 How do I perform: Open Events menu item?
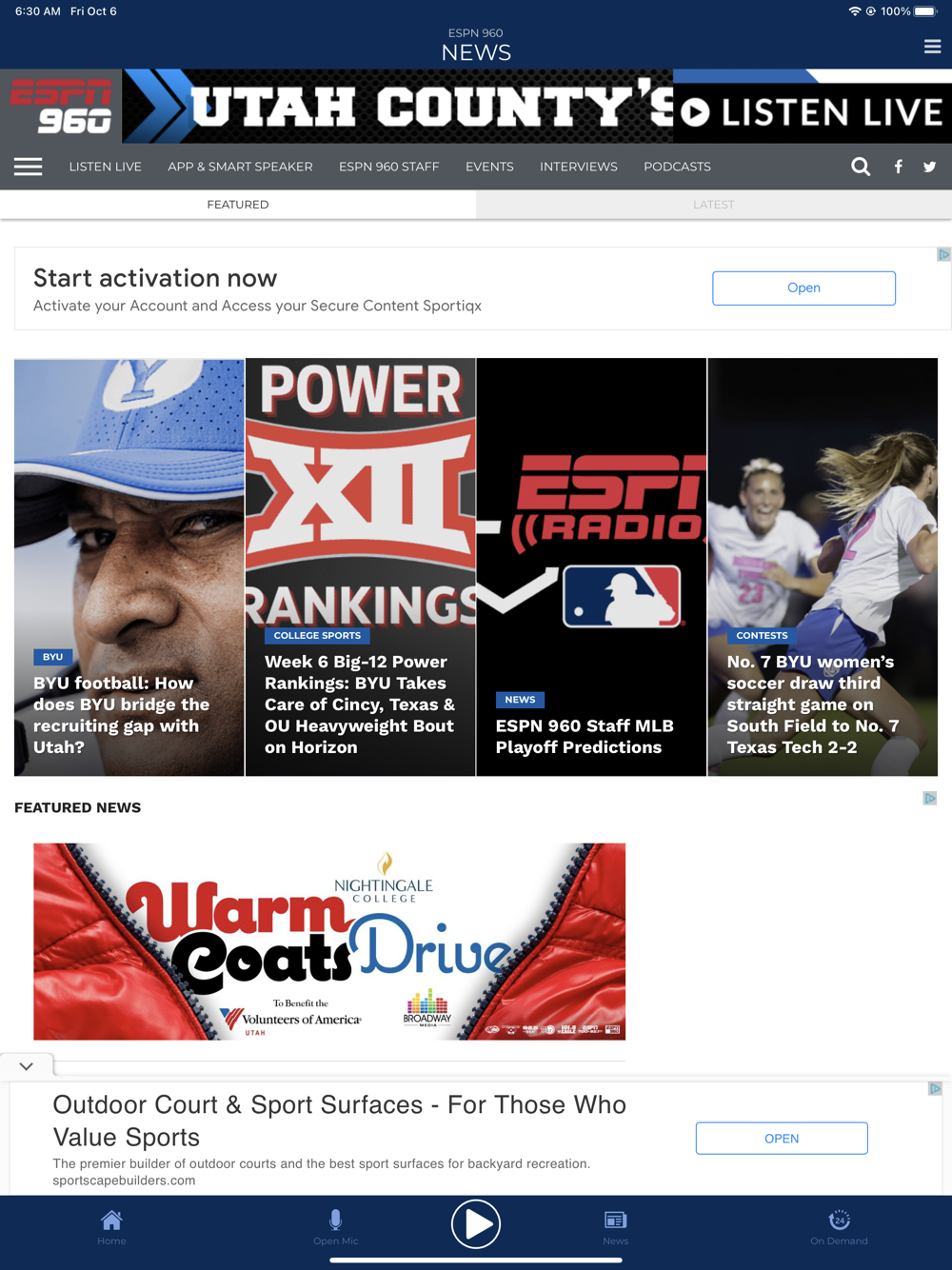(x=489, y=167)
